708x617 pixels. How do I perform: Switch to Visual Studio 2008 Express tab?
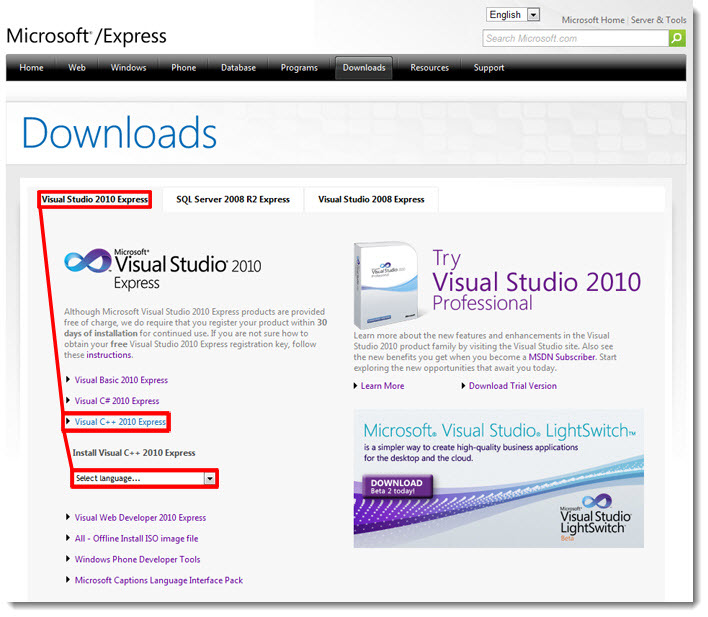[x=371, y=199]
